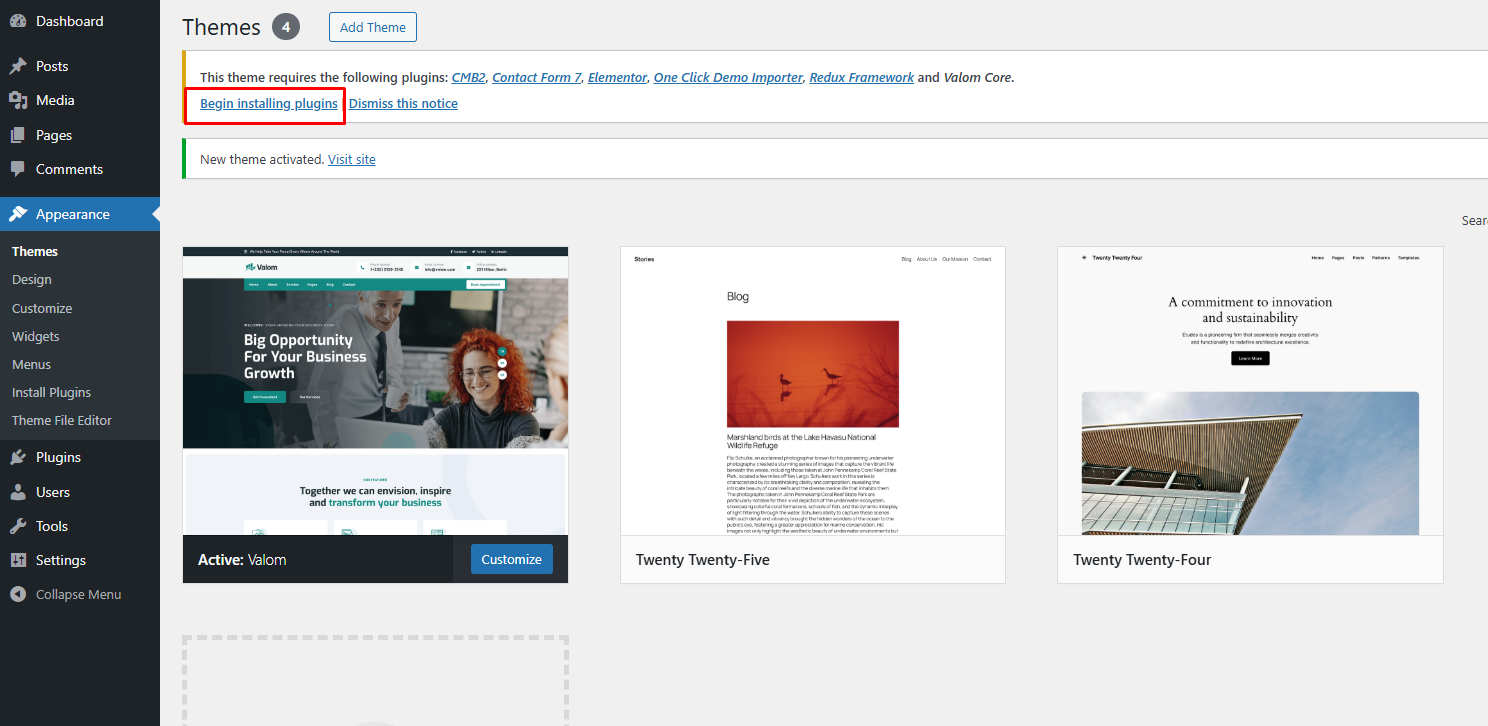
Task: Open the Widgets submenu item
Action: coord(36,336)
